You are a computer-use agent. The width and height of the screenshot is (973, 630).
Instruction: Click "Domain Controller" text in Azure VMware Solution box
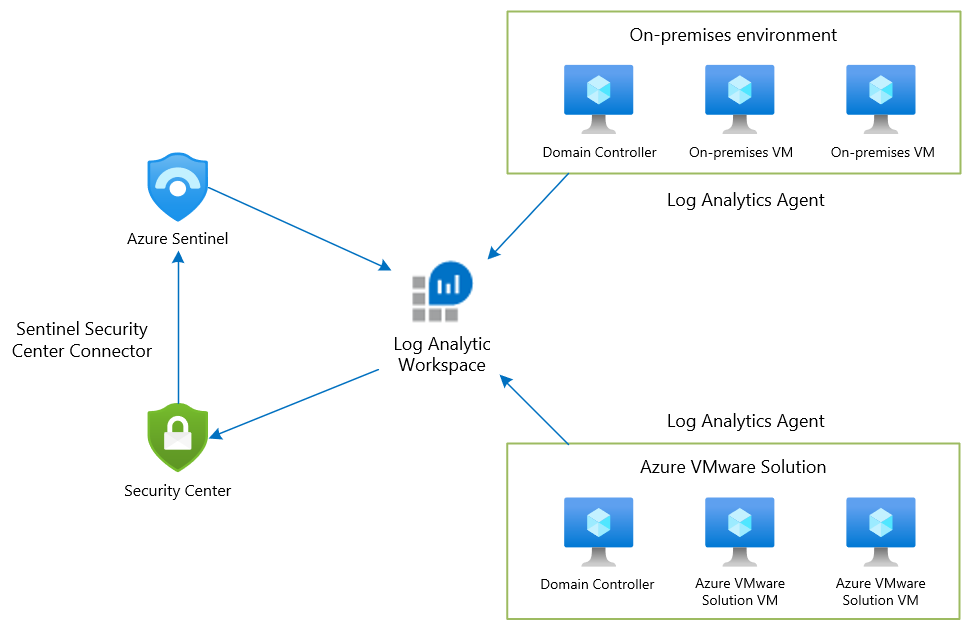(597, 584)
